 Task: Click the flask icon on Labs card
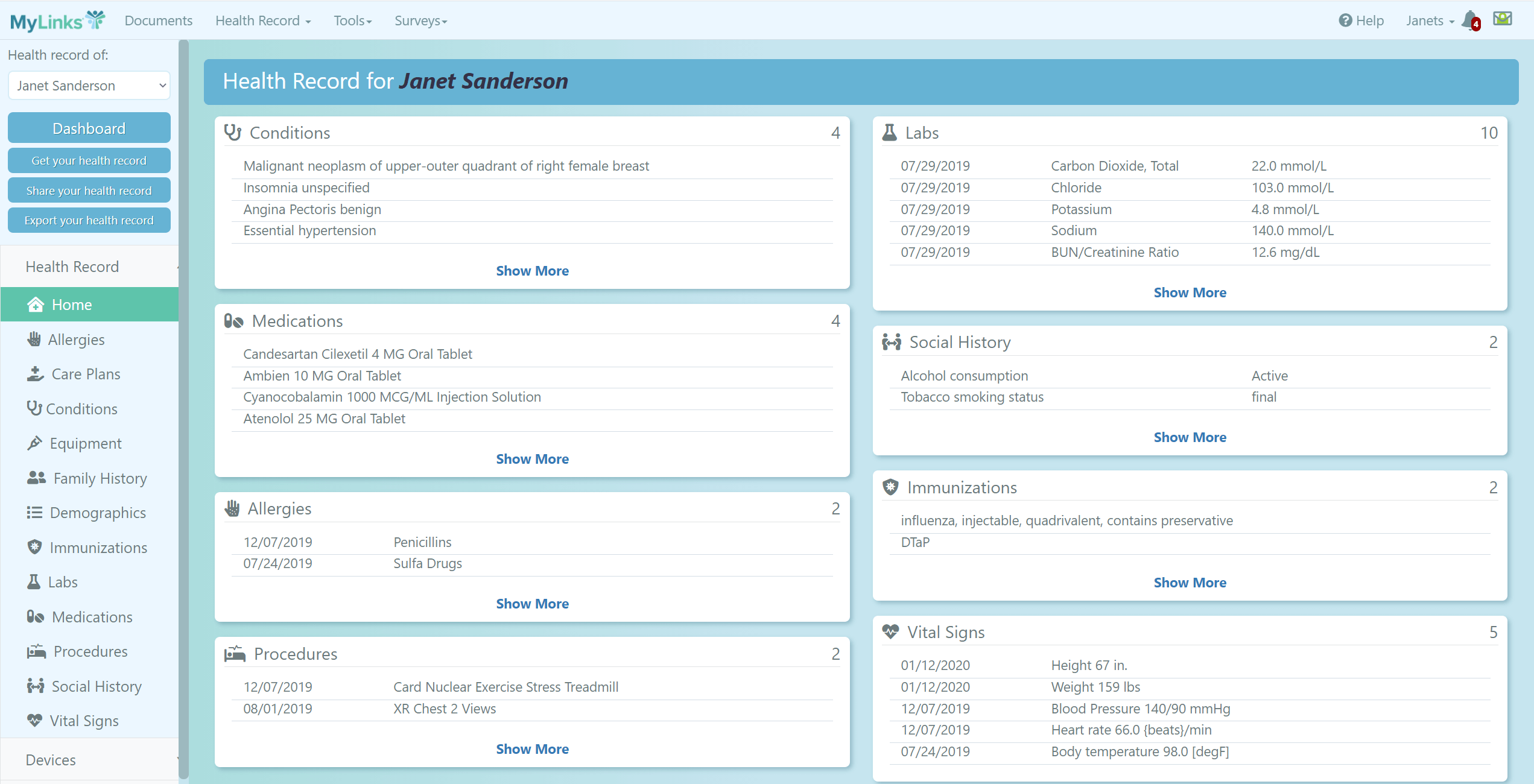pos(889,132)
